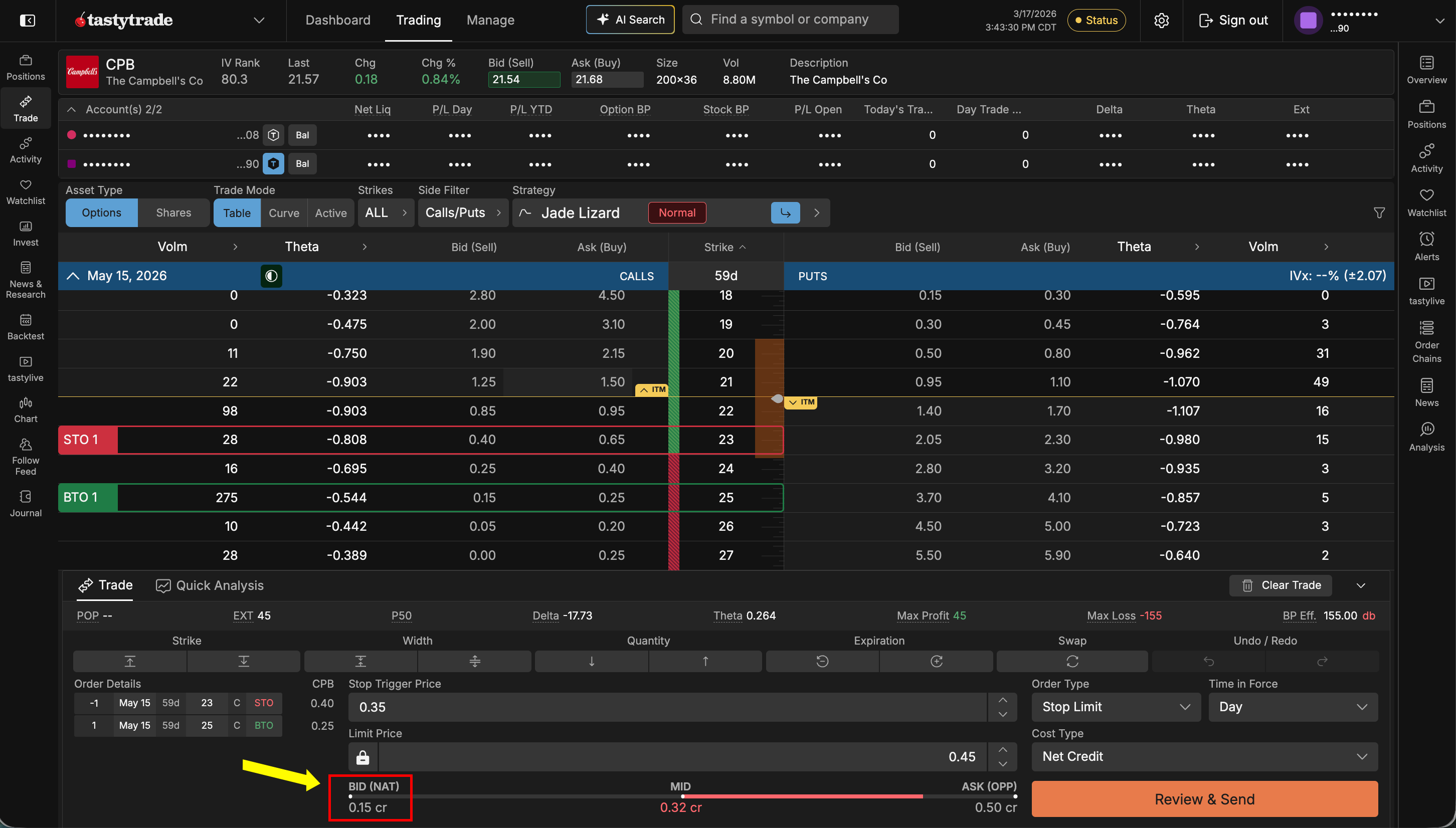Open Analysis panel on the right
This screenshot has height=828, width=1456.
click(1426, 438)
